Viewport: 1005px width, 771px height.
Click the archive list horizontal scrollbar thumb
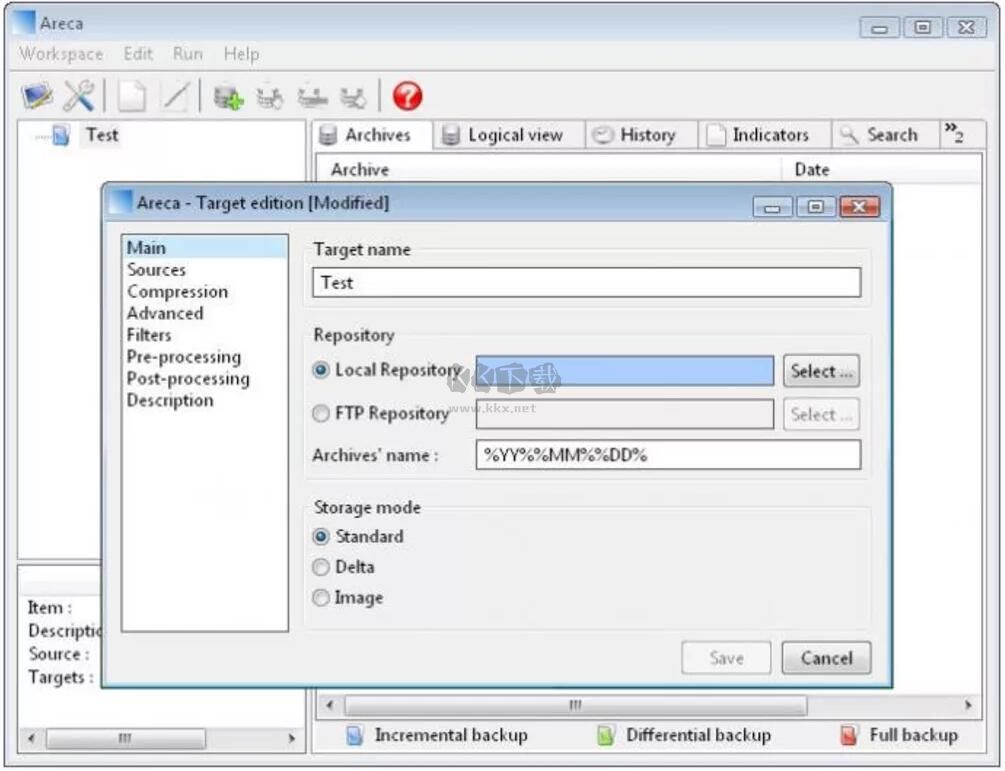click(x=575, y=706)
